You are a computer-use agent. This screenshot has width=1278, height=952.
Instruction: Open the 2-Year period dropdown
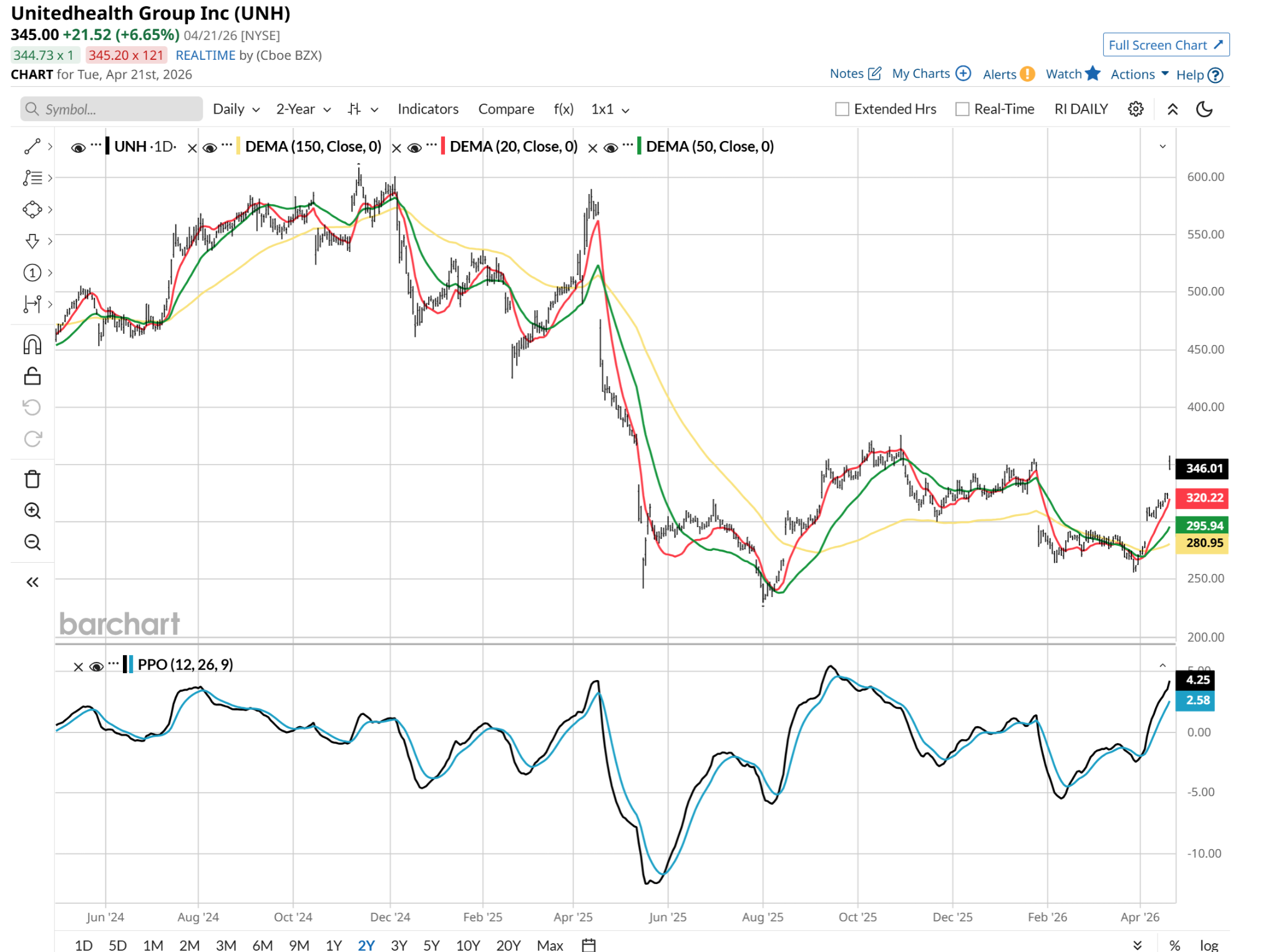pyautogui.click(x=303, y=109)
